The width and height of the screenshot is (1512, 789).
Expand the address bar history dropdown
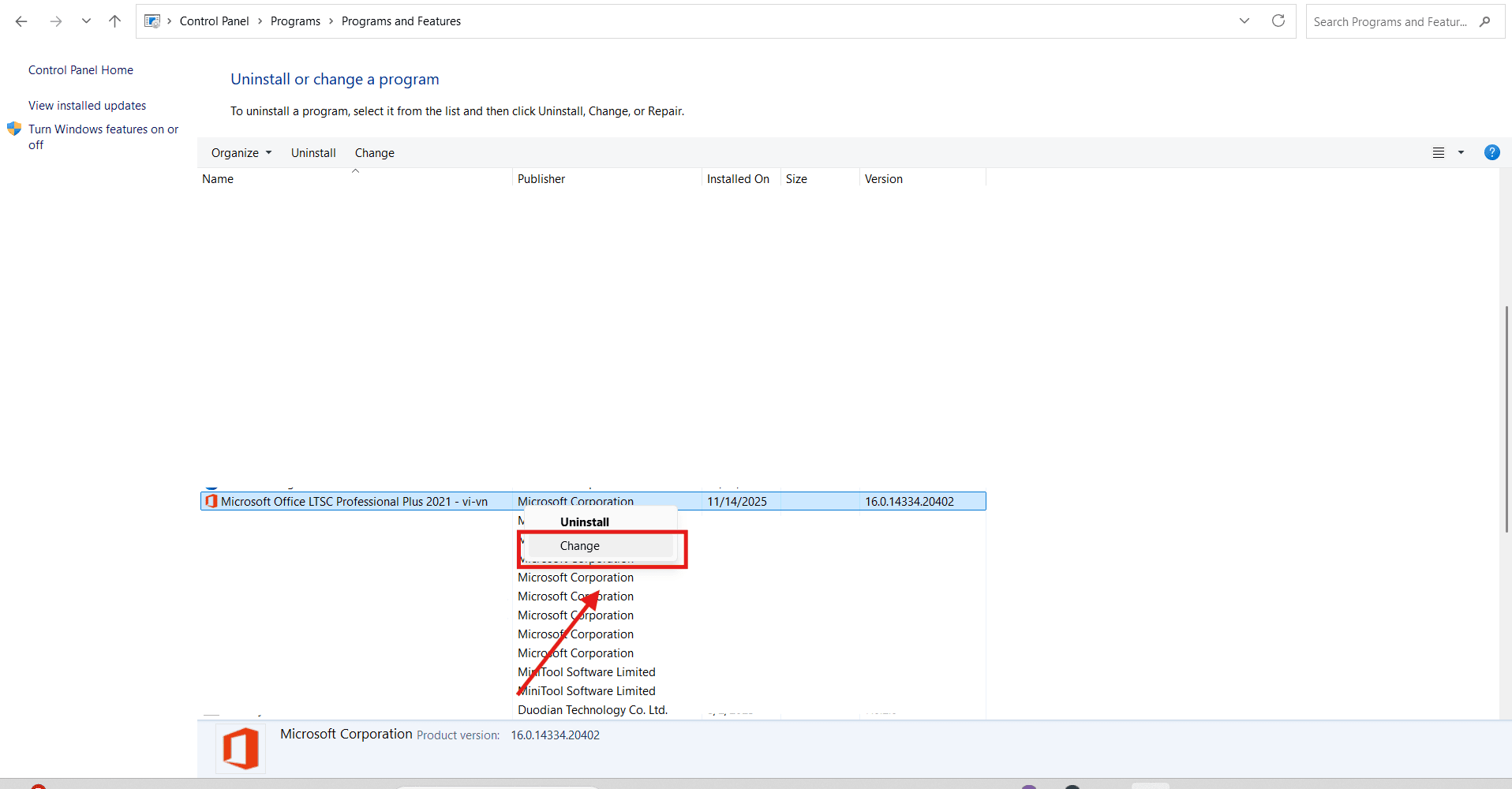tap(1244, 21)
